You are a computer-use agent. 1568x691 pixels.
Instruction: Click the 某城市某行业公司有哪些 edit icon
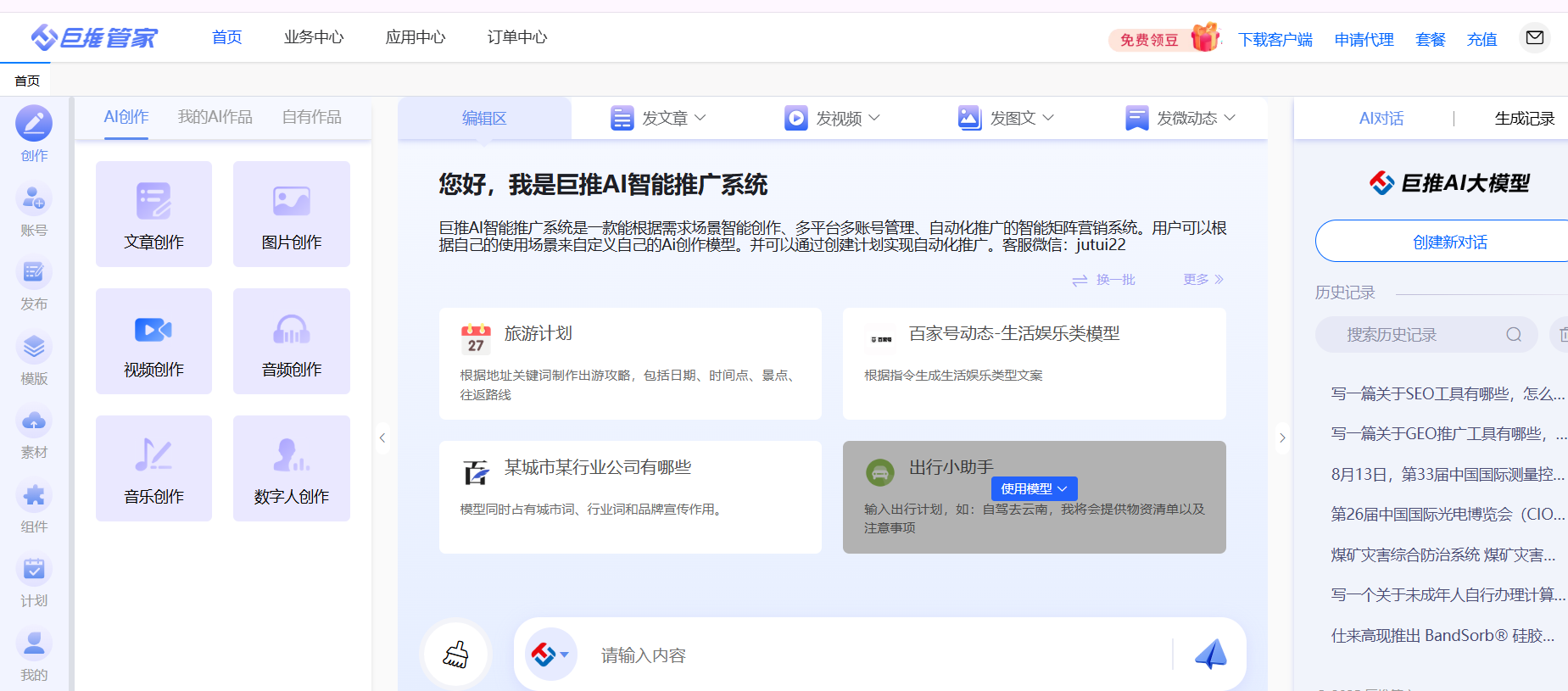(477, 472)
